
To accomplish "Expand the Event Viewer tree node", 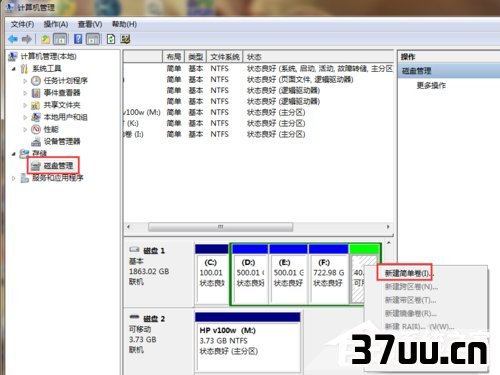I will click(x=25, y=93).
